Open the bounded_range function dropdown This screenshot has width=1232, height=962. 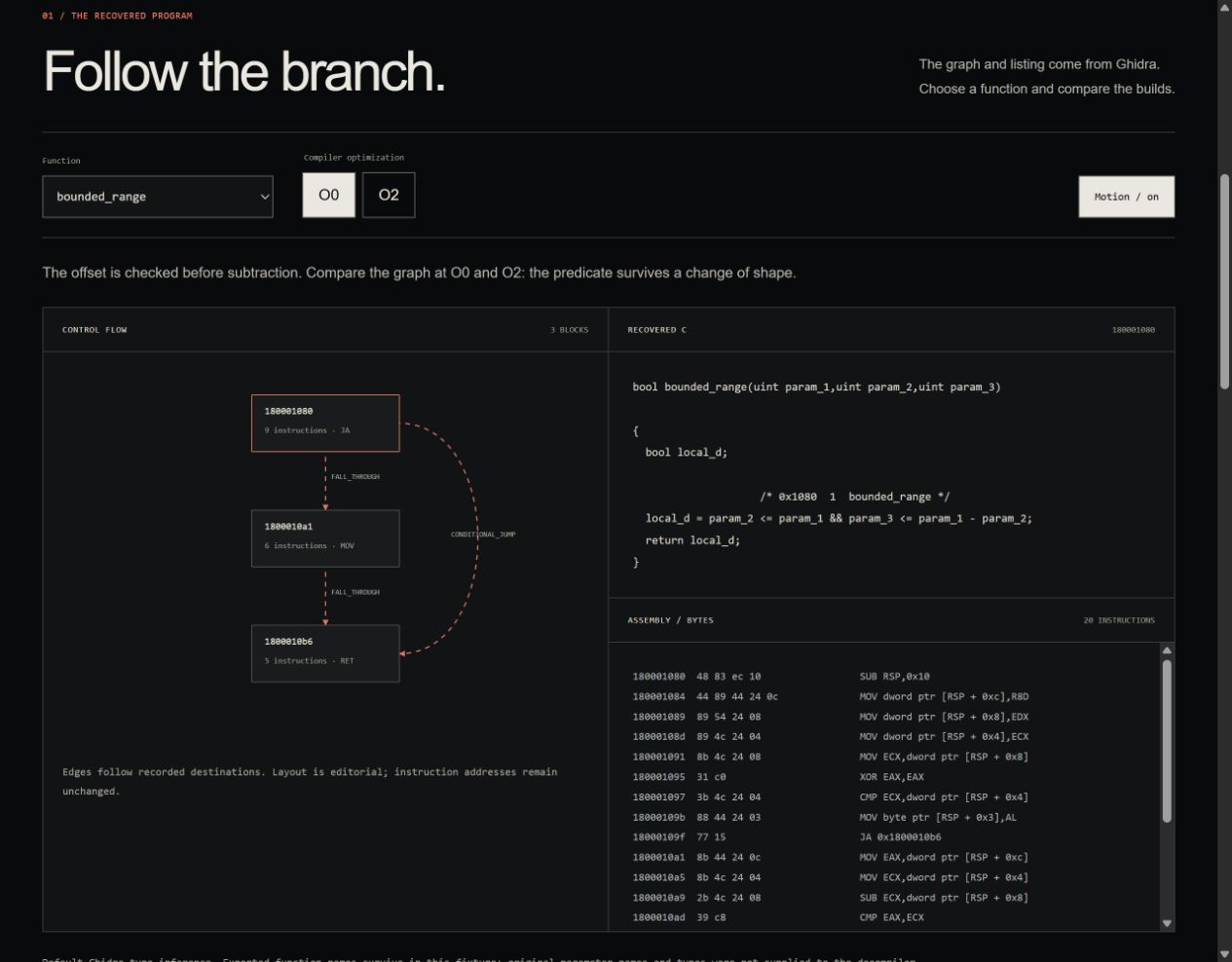click(x=158, y=197)
